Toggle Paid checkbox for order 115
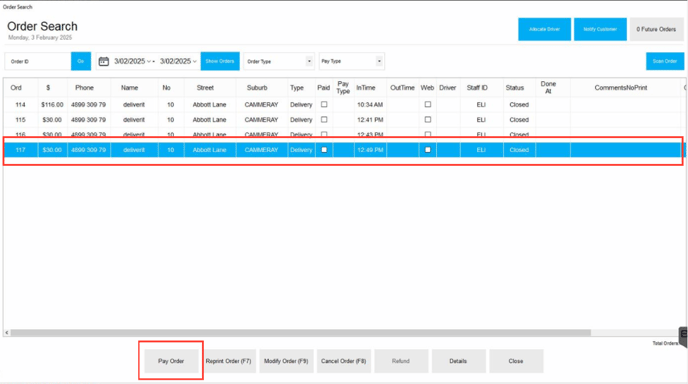The height and width of the screenshot is (384, 688). click(x=324, y=119)
